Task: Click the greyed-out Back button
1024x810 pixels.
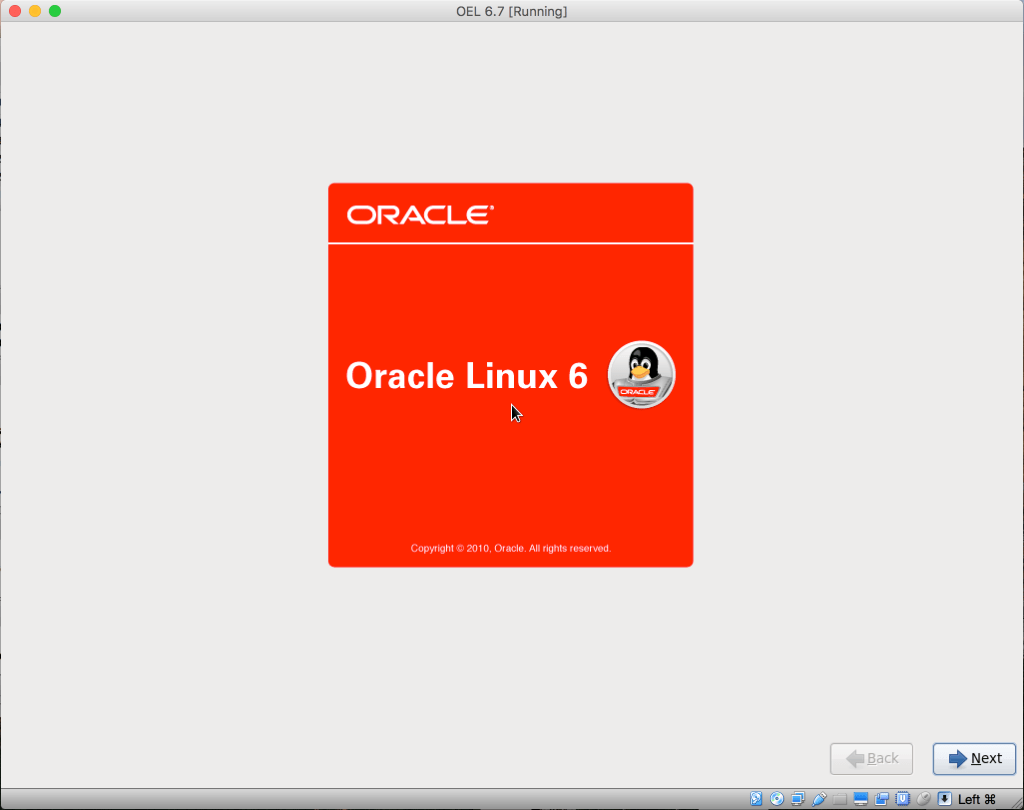Action: point(871,758)
